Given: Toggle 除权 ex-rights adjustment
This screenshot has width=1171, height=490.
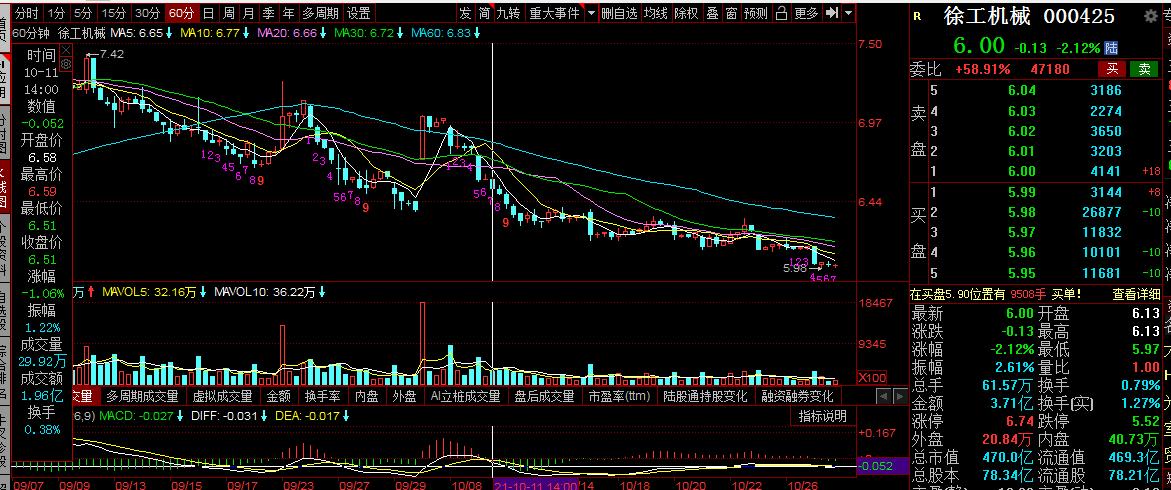Looking at the screenshot, I should click(x=686, y=13).
